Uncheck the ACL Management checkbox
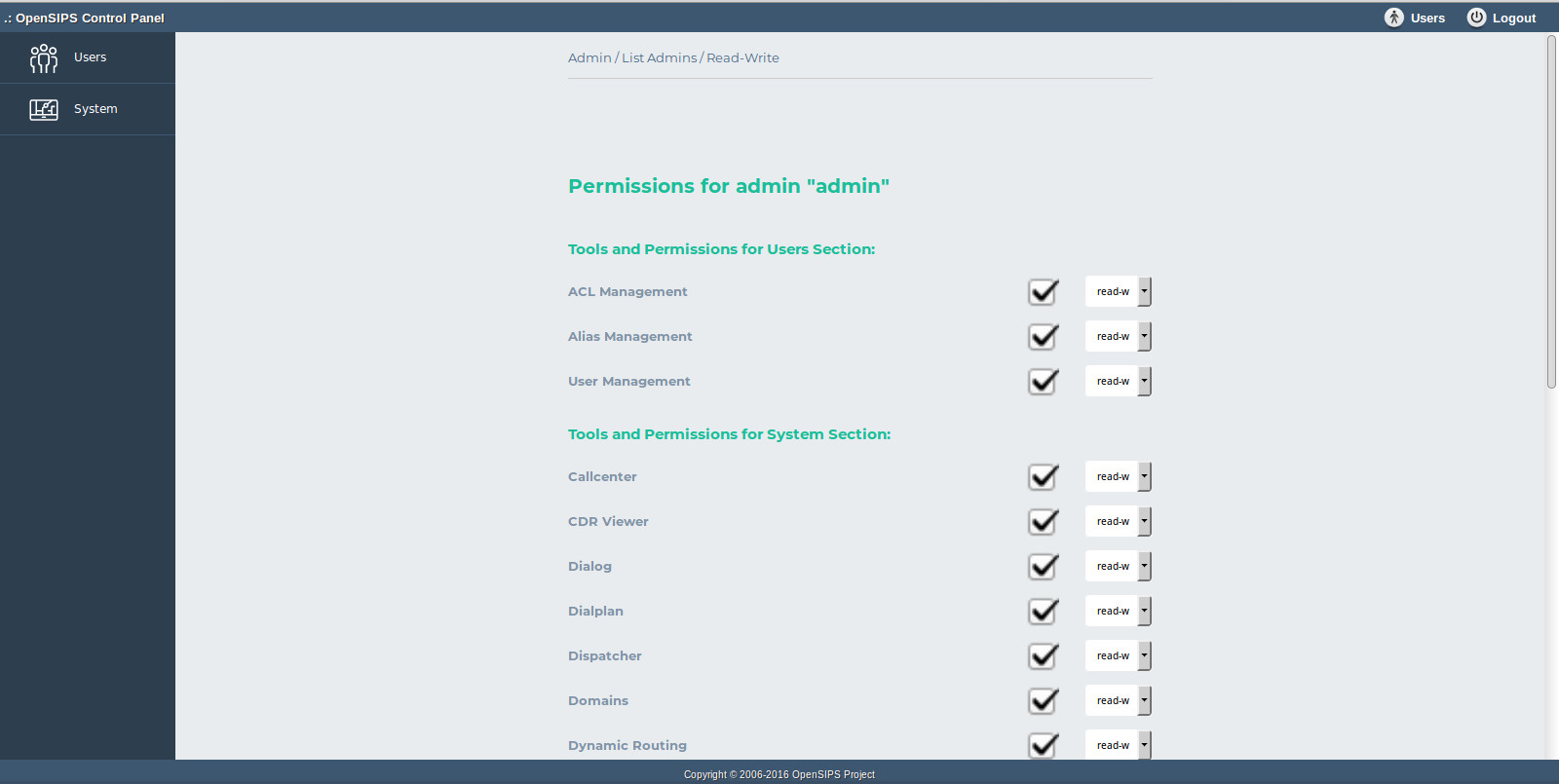 click(x=1044, y=291)
